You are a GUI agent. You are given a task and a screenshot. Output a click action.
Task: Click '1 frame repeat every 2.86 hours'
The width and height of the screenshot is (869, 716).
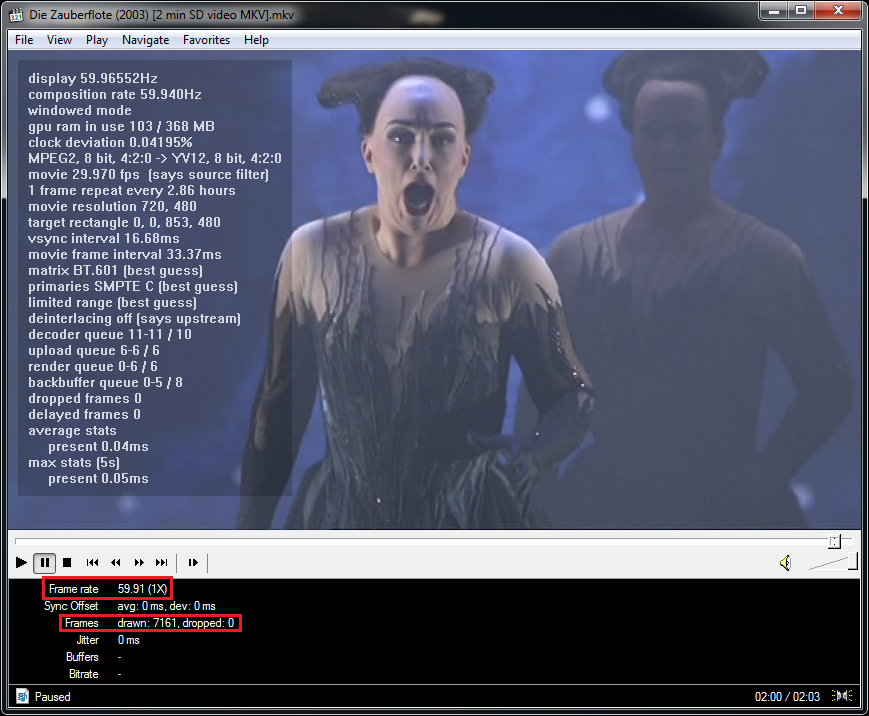pyautogui.click(x=132, y=190)
